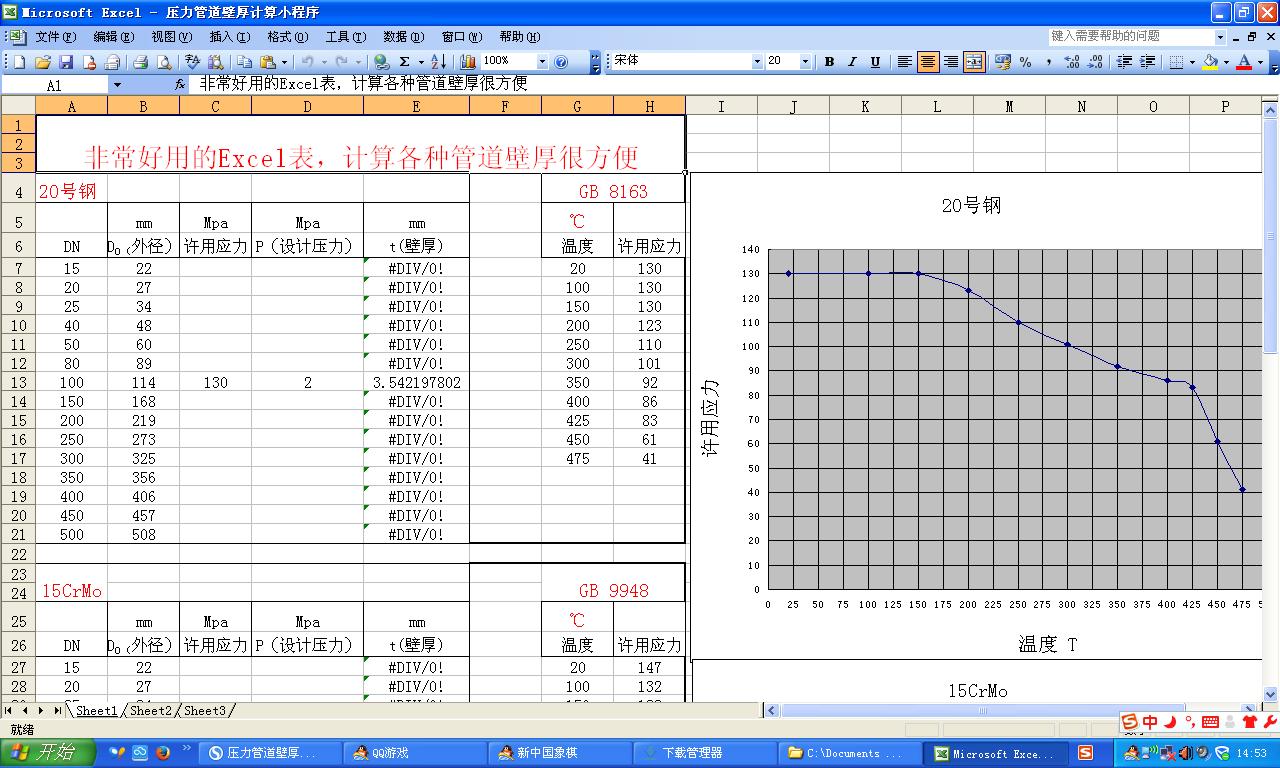Decrease decimal places
Image resolution: width=1280 pixels, height=768 pixels.
1095,62
